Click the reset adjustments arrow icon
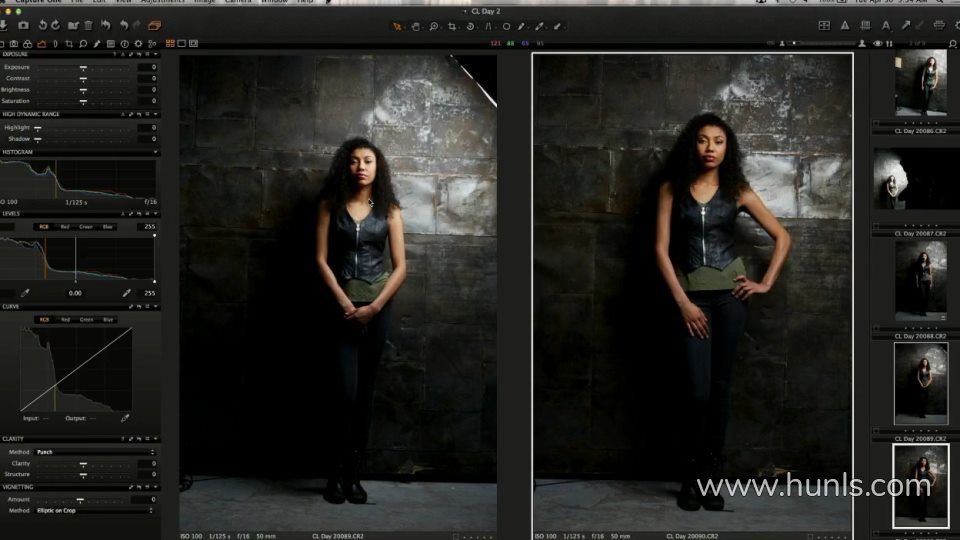 tap(105, 25)
